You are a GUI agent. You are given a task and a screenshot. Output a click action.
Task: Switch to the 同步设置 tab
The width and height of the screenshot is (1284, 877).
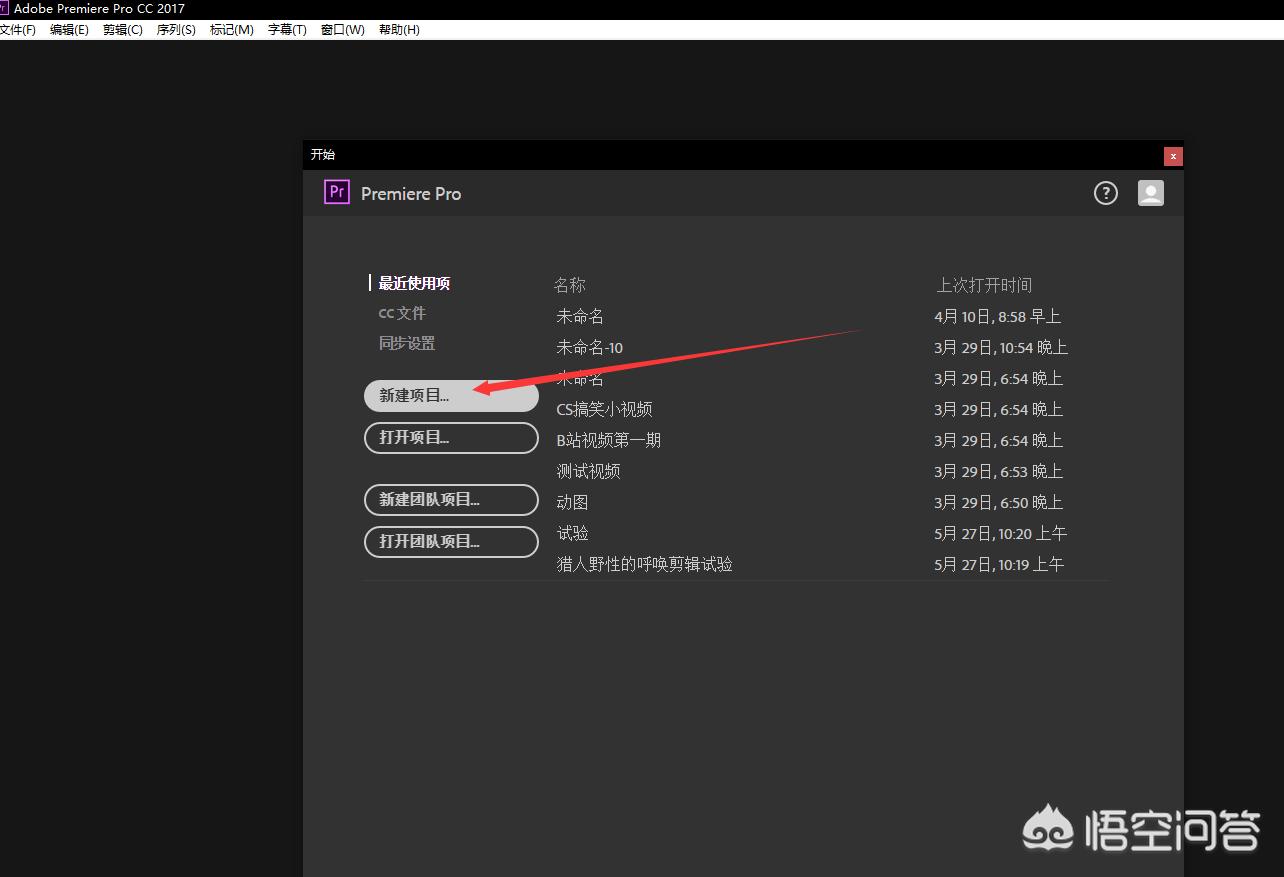[407, 343]
